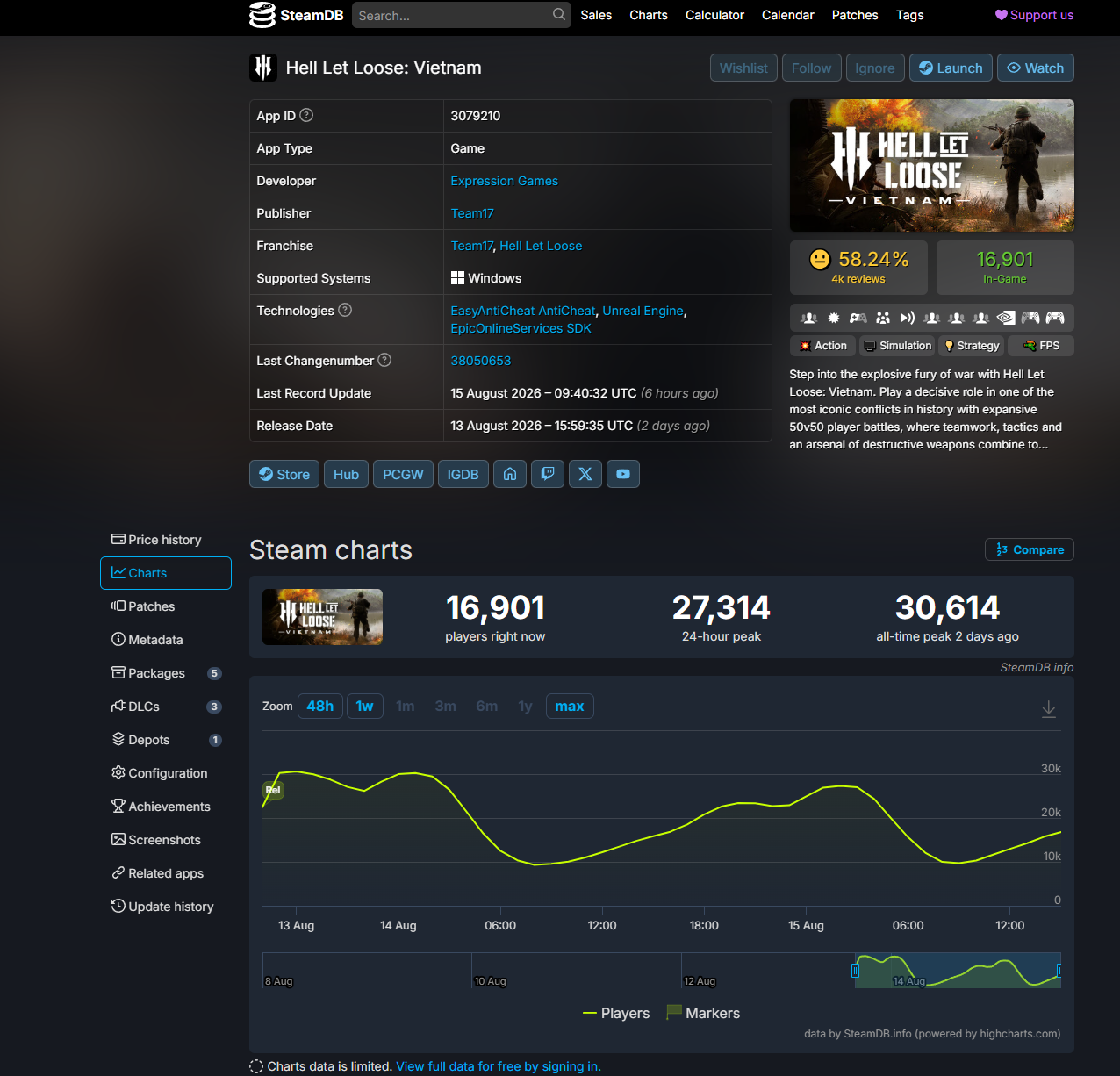Open Screenshots in the sidebar

166,840
